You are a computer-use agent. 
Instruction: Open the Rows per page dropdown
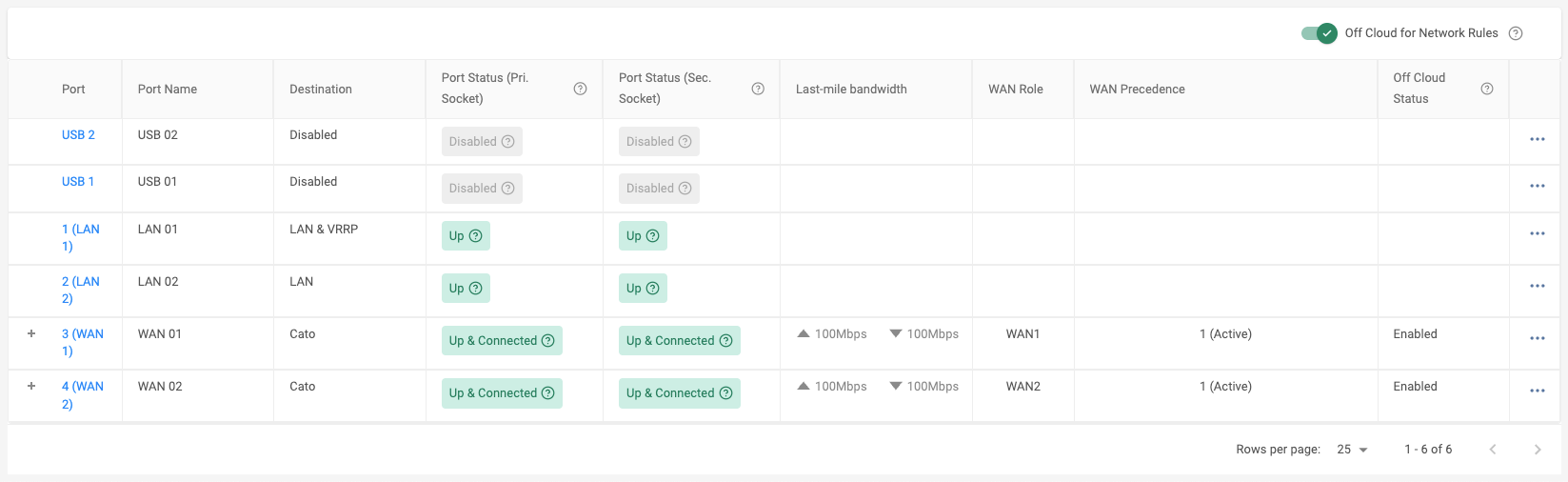(1352, 450)
